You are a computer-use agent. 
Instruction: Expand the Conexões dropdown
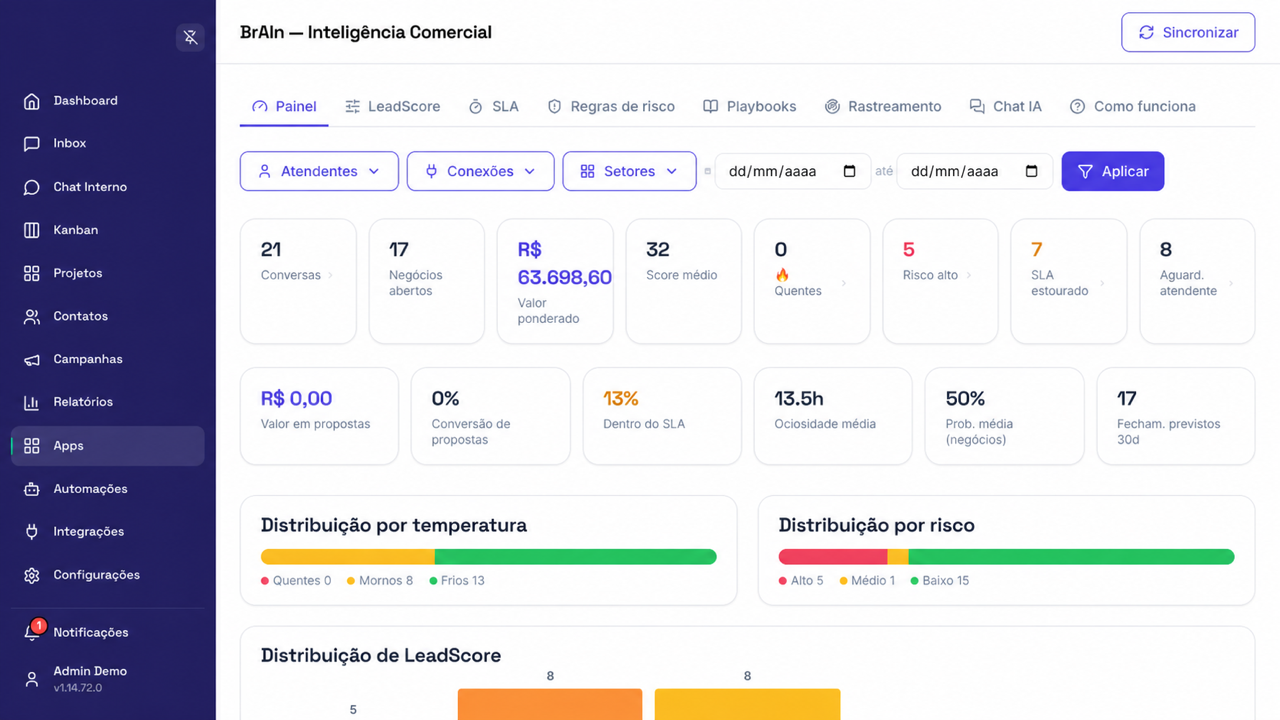tap(480, 171)
